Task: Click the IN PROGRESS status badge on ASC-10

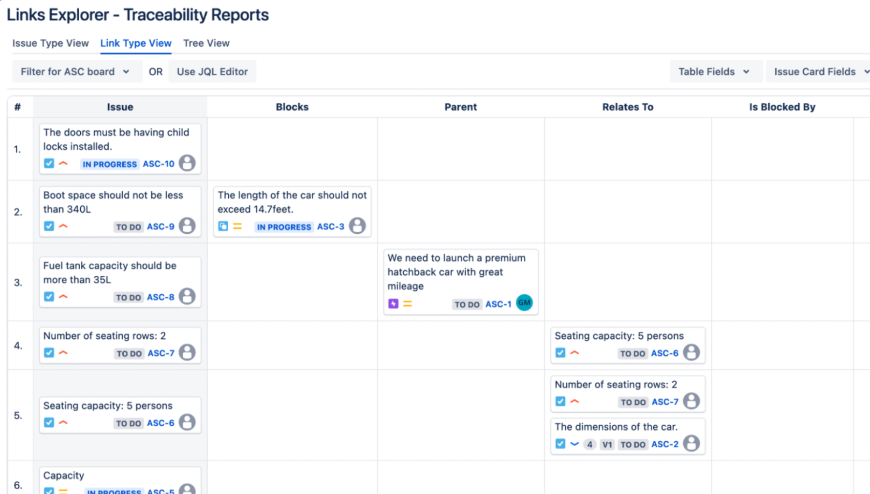Action: [109, 164]
